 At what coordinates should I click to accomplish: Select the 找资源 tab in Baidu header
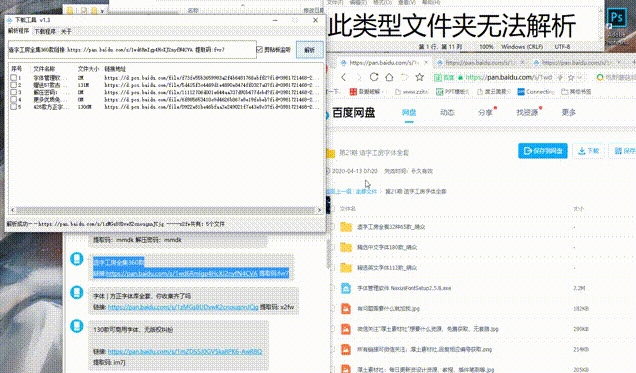tap(527, 112)
